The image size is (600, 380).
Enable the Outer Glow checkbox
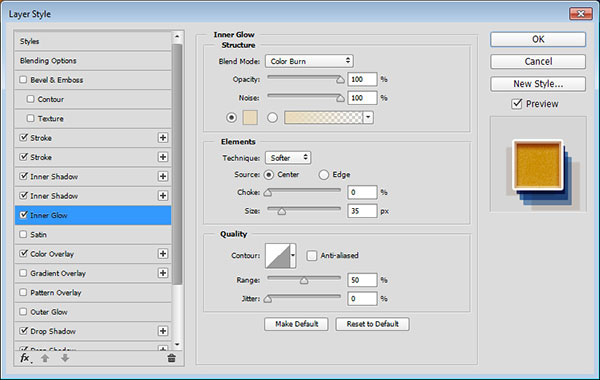coord(23,312)
